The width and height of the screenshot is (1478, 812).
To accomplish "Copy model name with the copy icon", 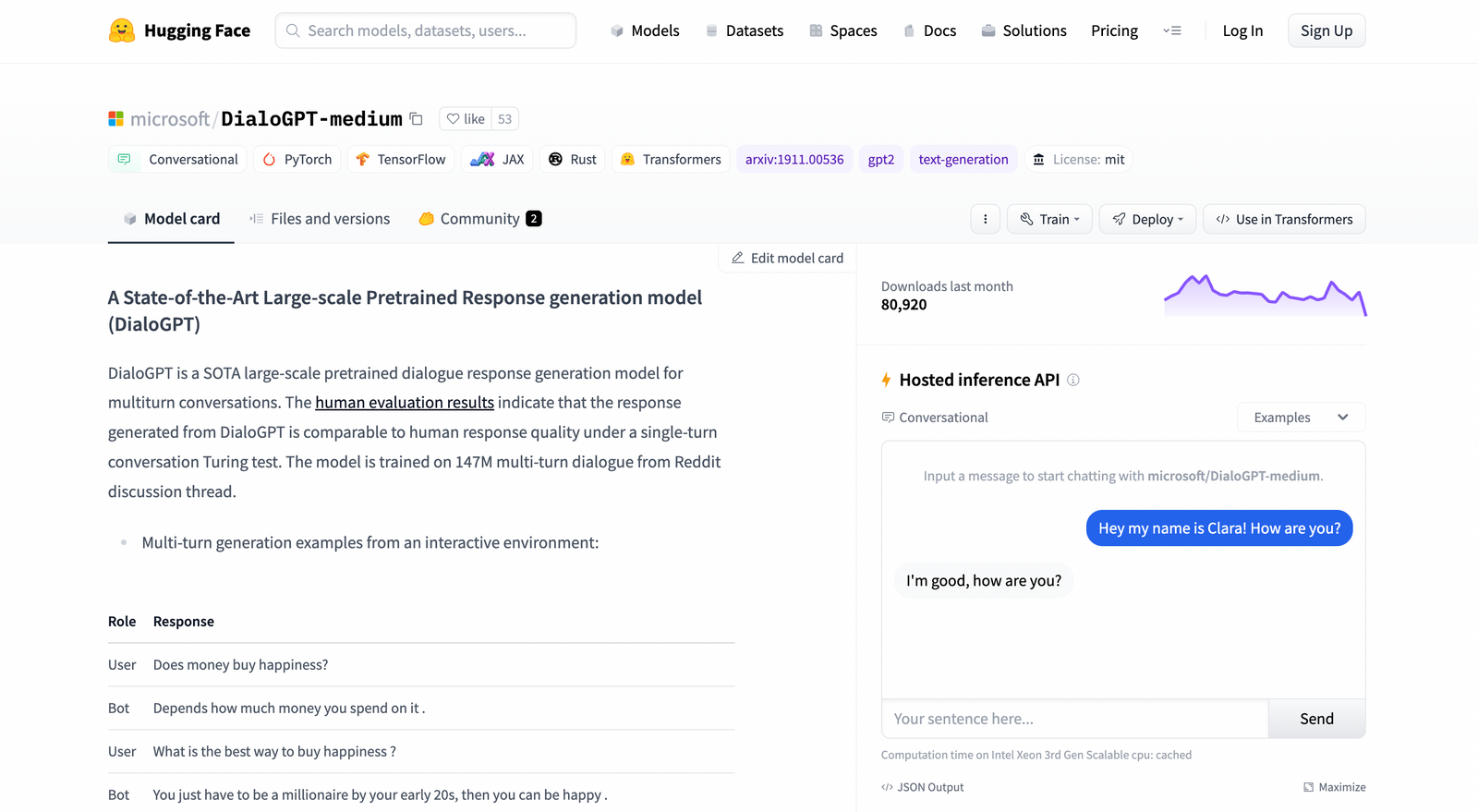I will tap(417, 119).
